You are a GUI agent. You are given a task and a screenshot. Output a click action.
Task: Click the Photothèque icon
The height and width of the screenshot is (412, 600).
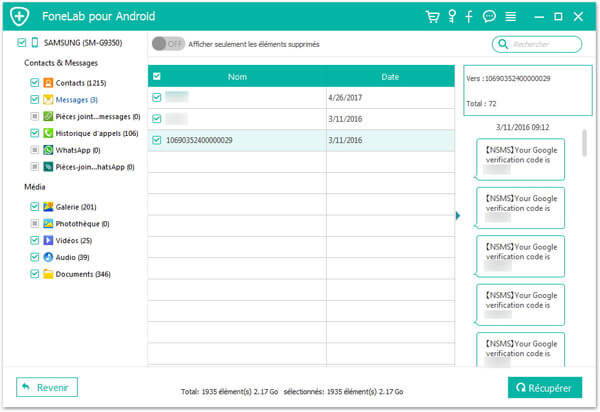click(x=48, y=223)
